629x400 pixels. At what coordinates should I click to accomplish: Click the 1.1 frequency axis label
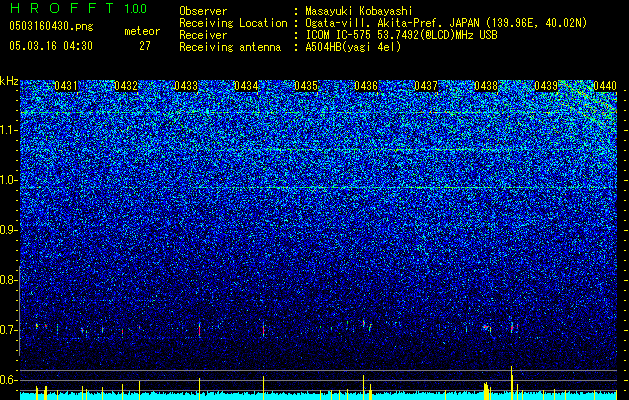tap(9, 130)
